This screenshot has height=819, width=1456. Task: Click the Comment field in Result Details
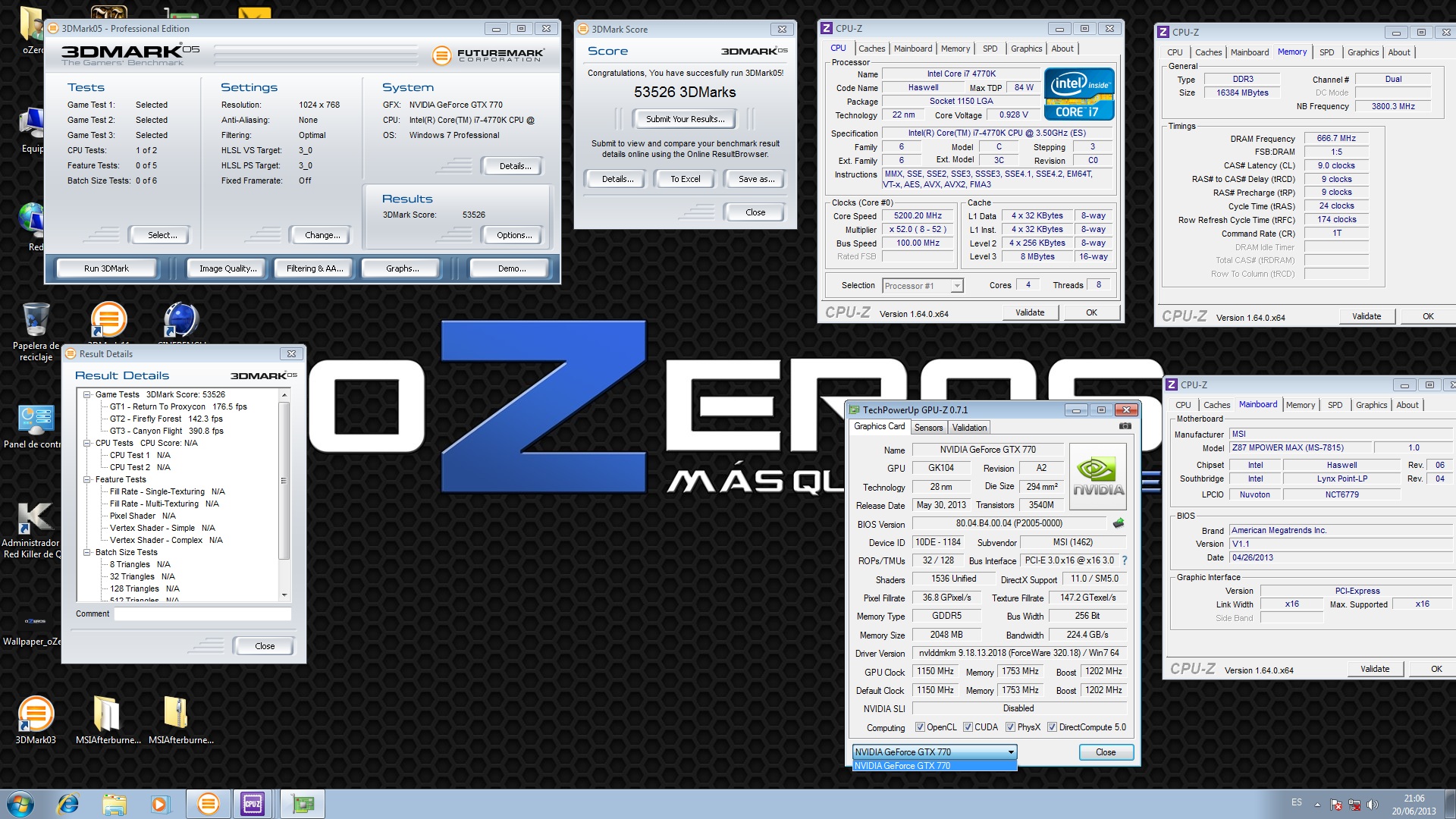coord(202,614)
